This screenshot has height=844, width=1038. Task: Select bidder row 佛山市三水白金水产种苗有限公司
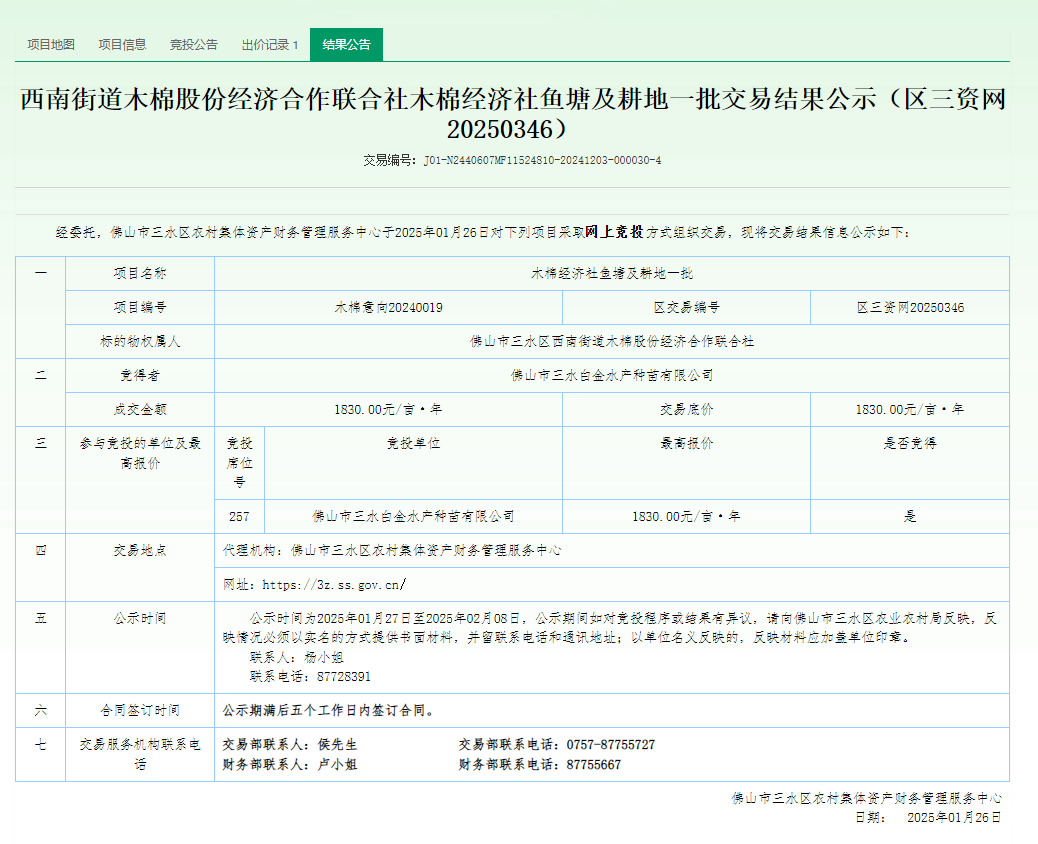[413, 516]
